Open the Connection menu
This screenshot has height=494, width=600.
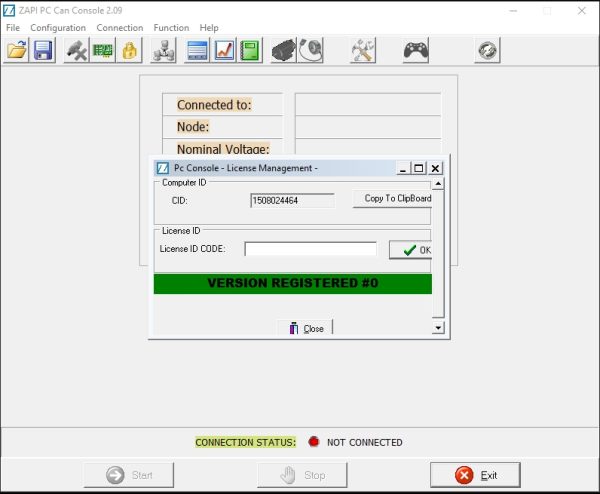coord(120,28)
